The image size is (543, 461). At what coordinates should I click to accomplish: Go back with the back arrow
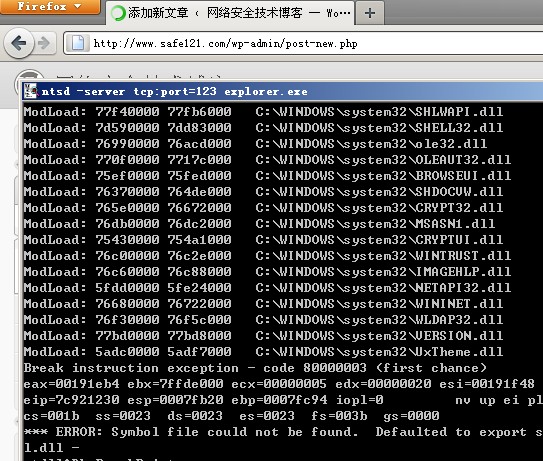point(19,43)
